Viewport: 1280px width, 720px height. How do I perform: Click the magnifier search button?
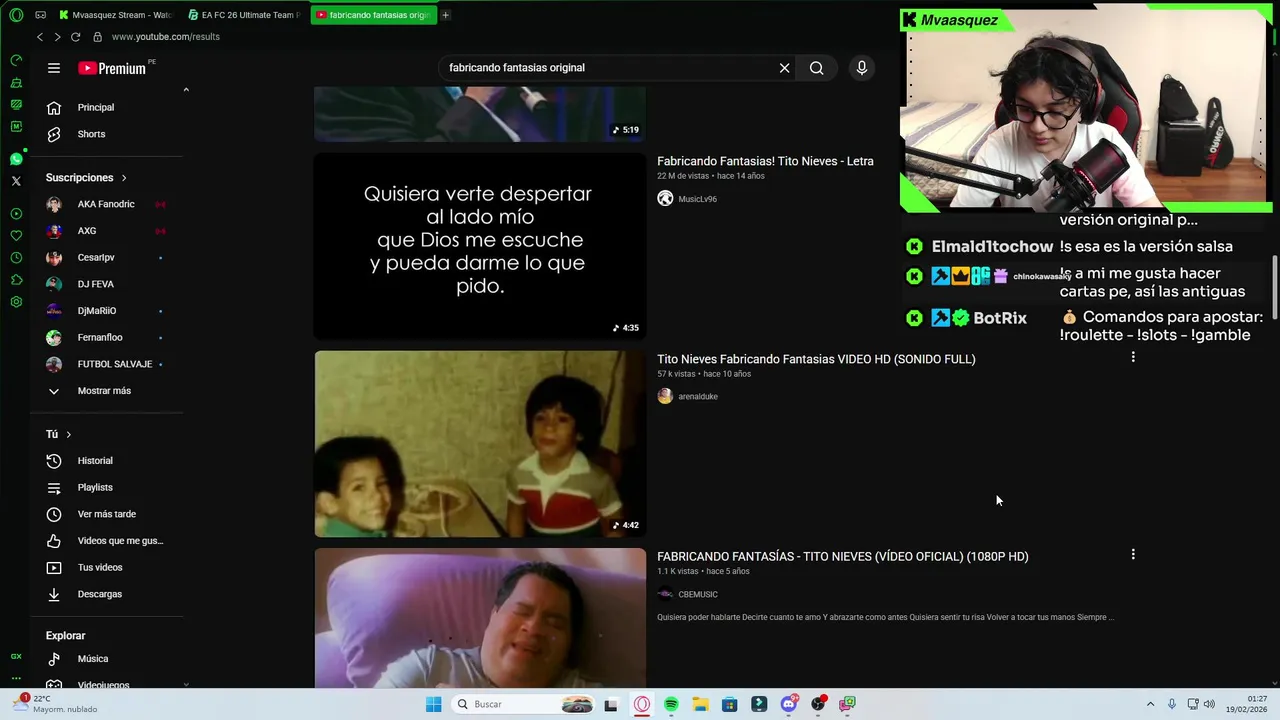point(817,68)
